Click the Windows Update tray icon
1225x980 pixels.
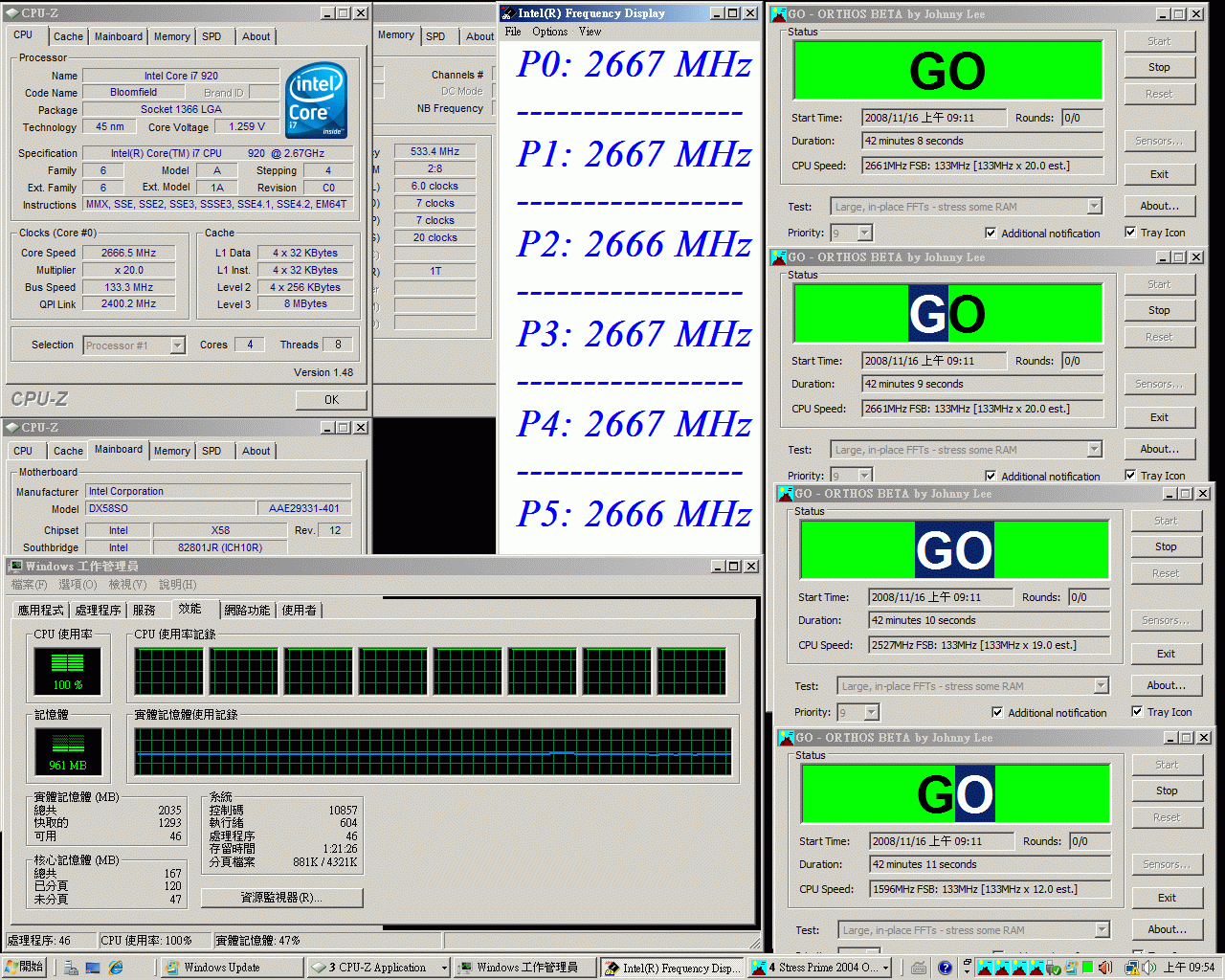[1071, 968]
